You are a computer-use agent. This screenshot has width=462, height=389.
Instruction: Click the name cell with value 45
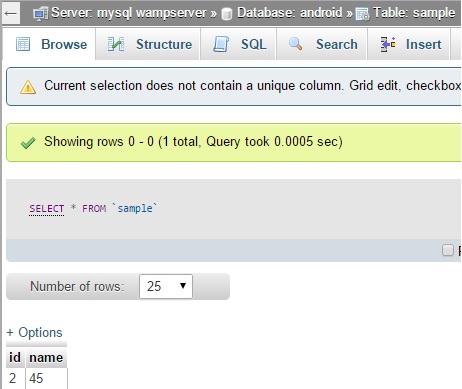[46, 378]
